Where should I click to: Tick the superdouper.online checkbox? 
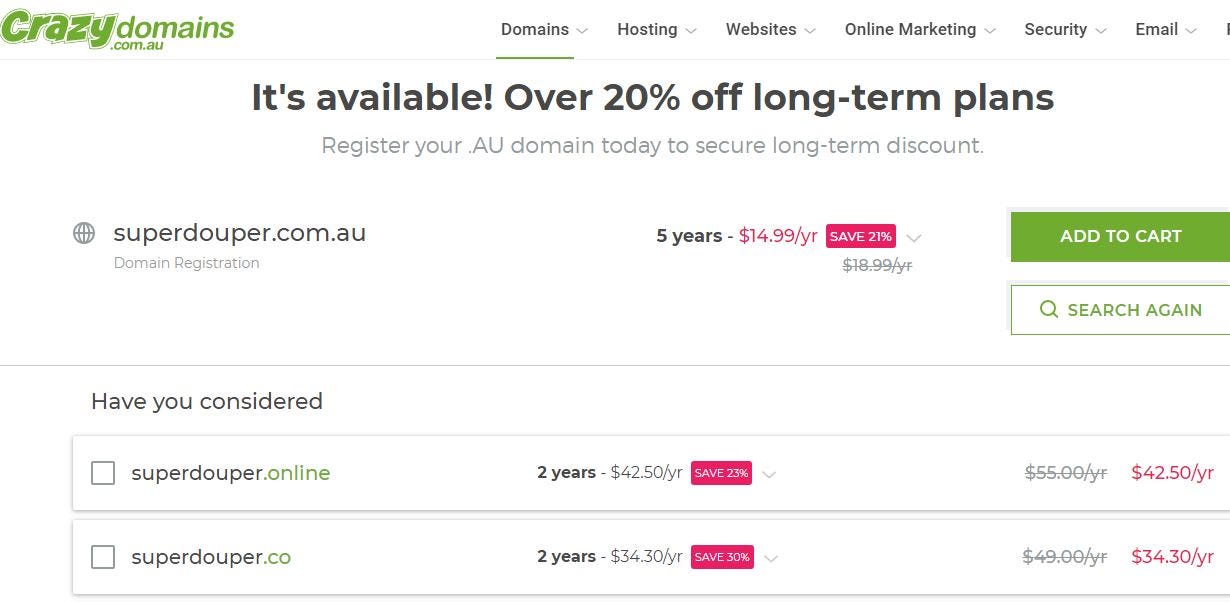(x=103, y=473)
